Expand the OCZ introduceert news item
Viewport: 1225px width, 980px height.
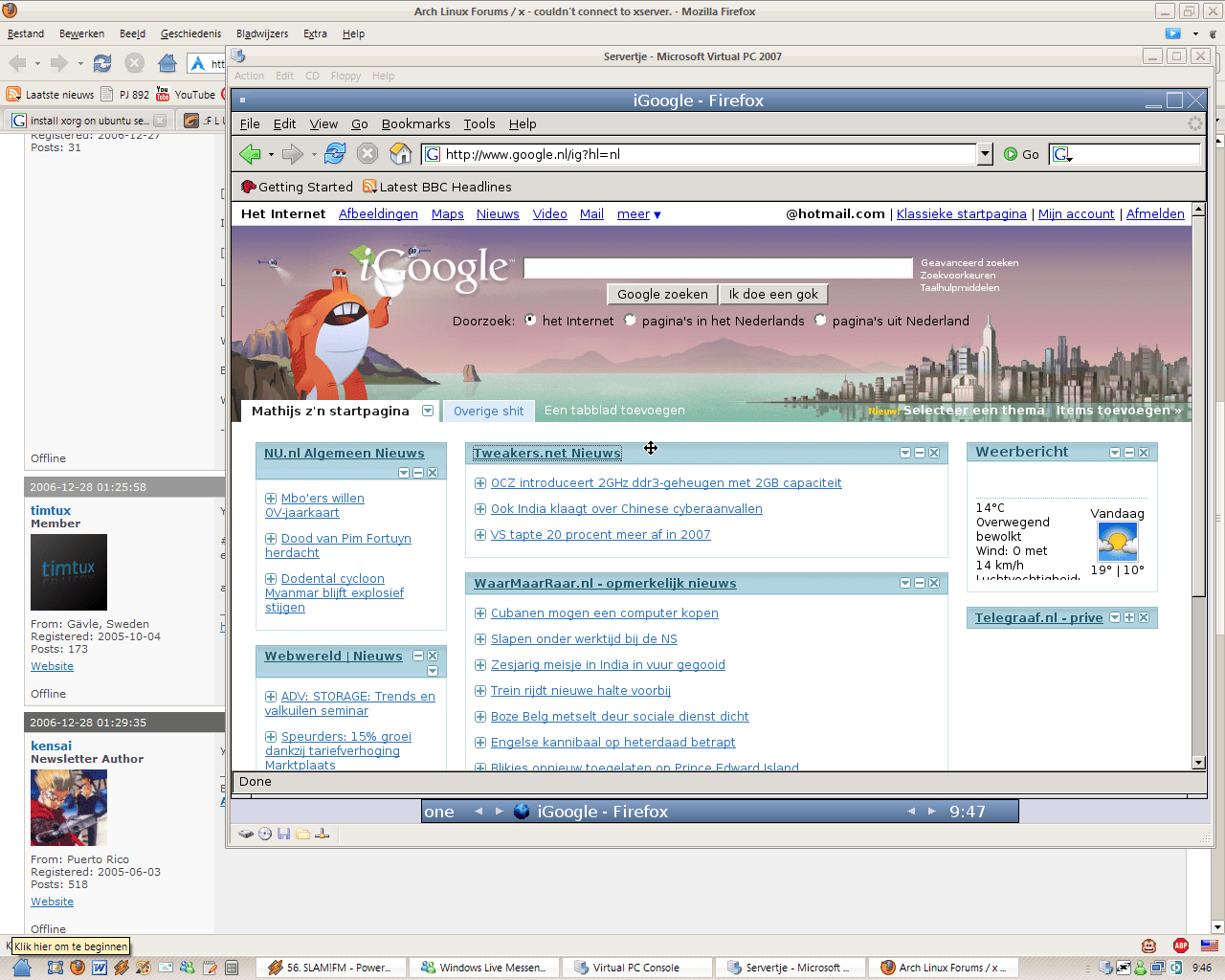coord(480,483)
